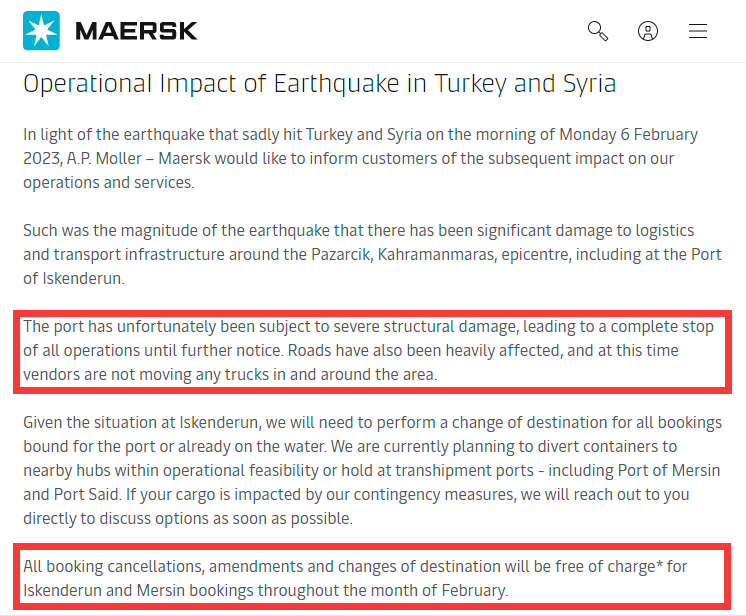The height and width of the screenshot is (616, 746).
Task: Open the search magnifier icon
Action: pos(598,31)
